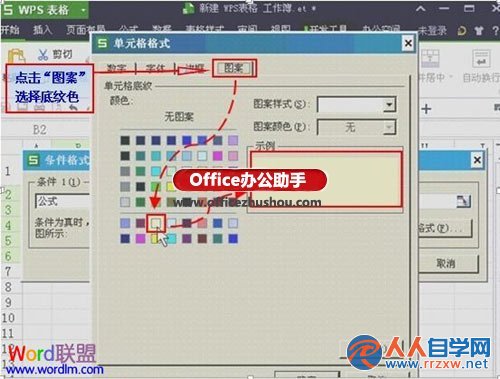
Task: Click the 剪切 scissors icon
Action: point(43,55)
